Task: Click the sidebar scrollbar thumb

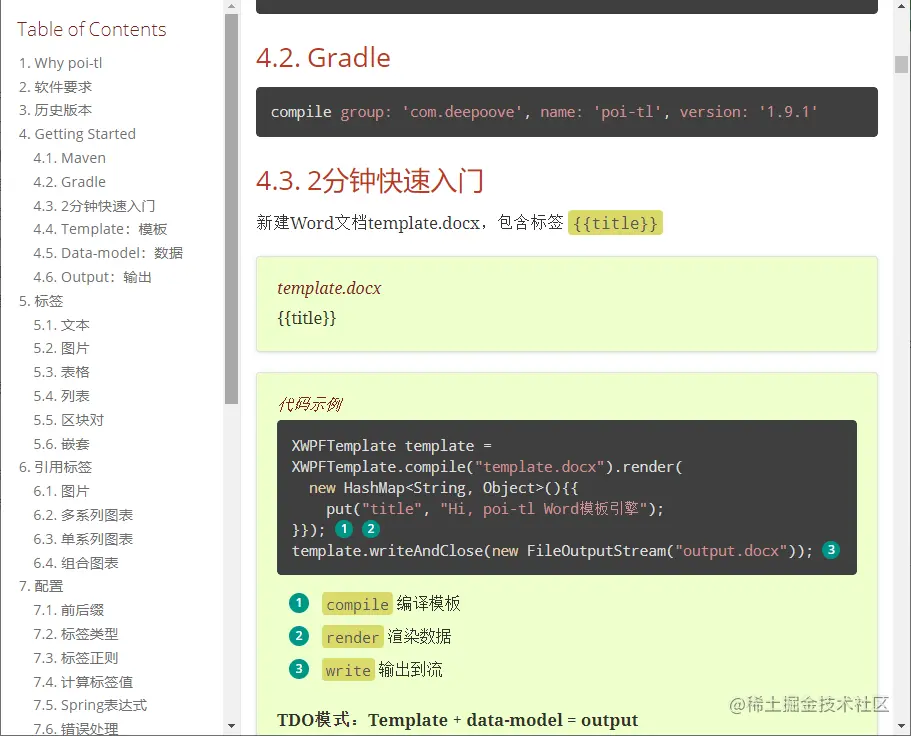Action: click(231, 209)
